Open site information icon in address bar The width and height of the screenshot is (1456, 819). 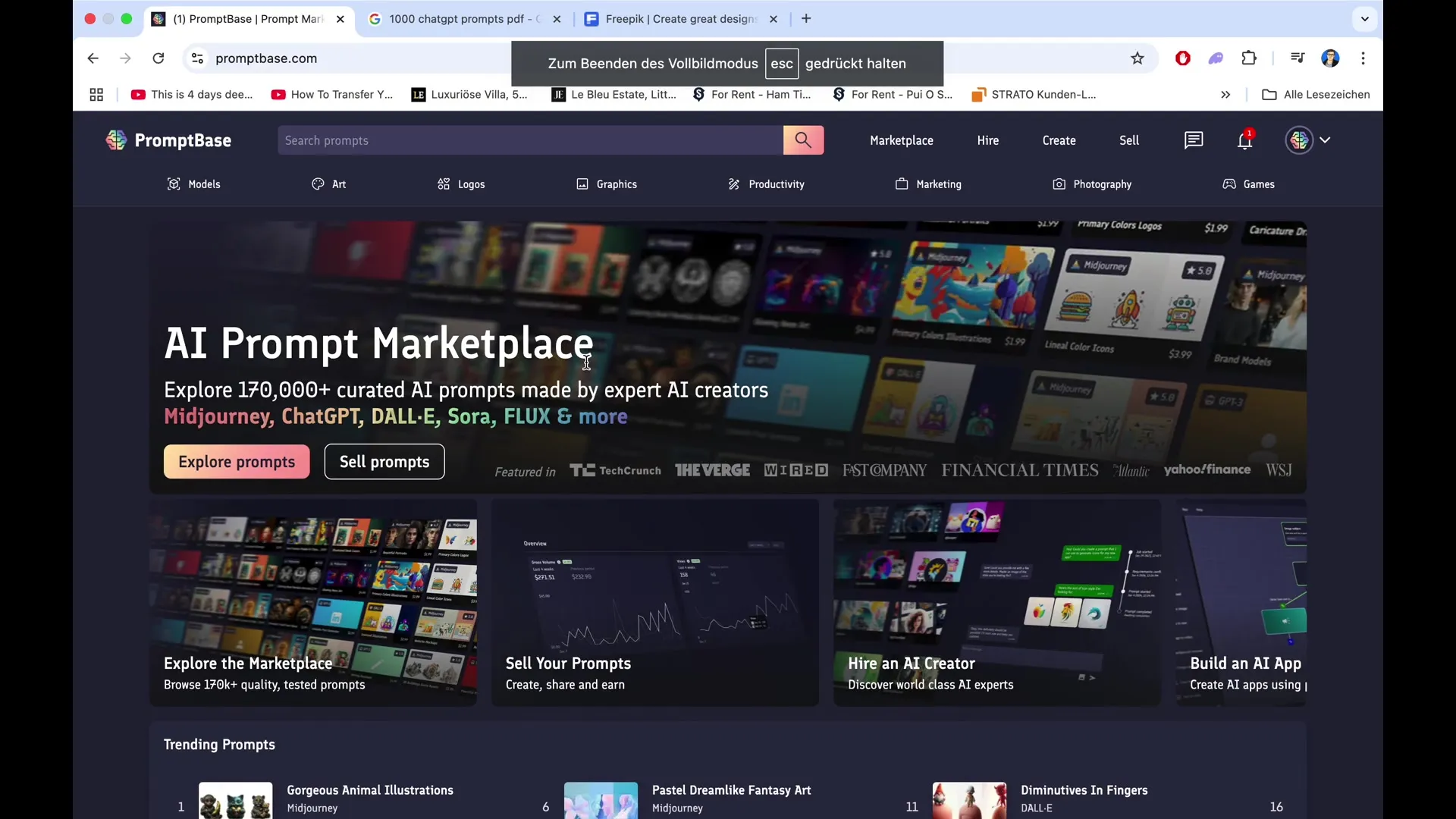coord(197,58)
